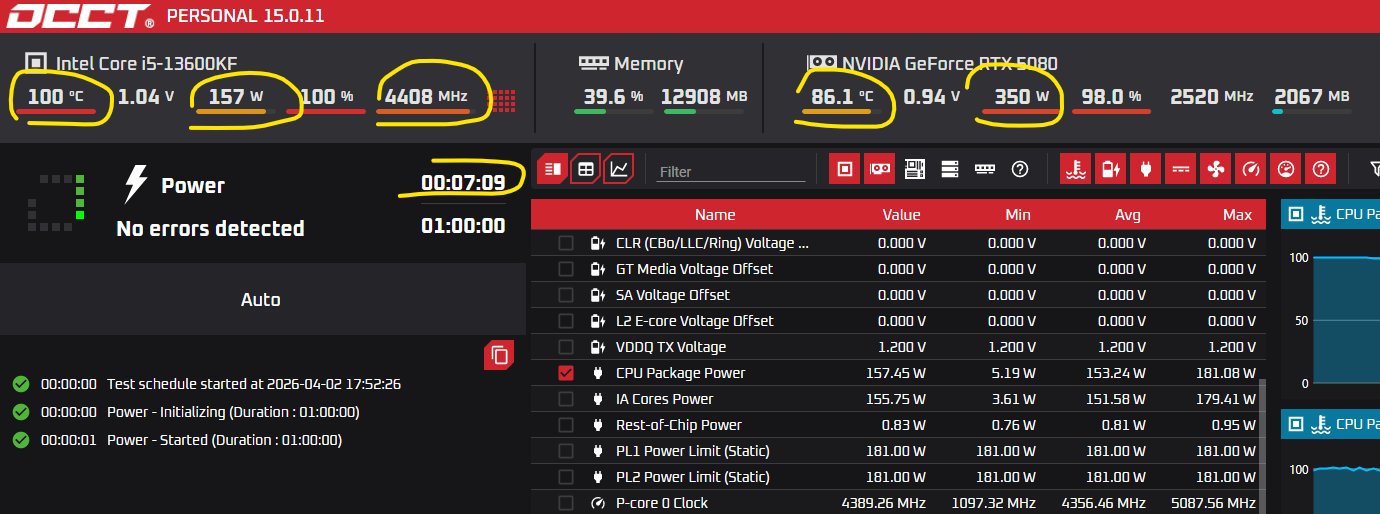The image size is (1380, 514).
Task: Click the plug icon in the CPU Package Power row
Action: tap(598, 373)
